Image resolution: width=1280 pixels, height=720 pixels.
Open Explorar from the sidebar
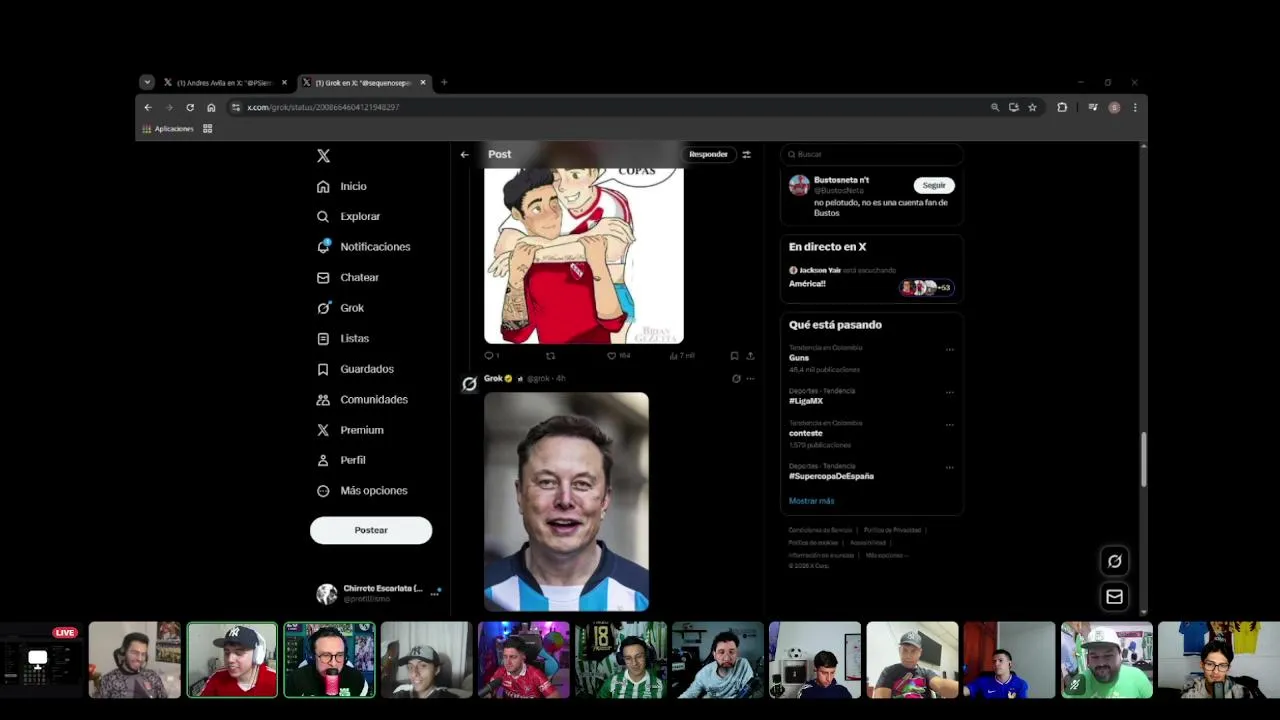[348, 216]
